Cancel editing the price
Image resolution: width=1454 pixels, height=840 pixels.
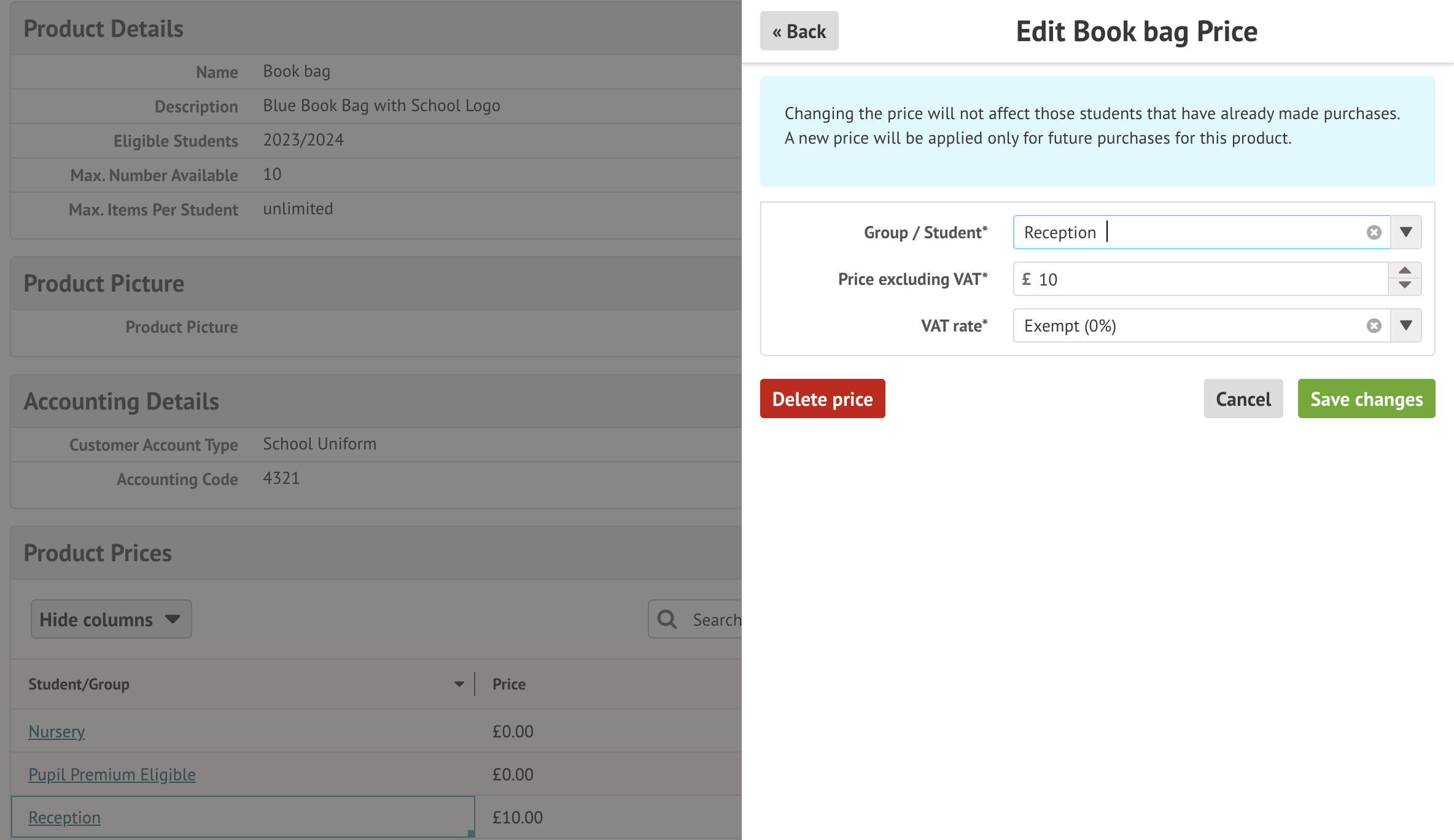click(x=1243, y=399)
